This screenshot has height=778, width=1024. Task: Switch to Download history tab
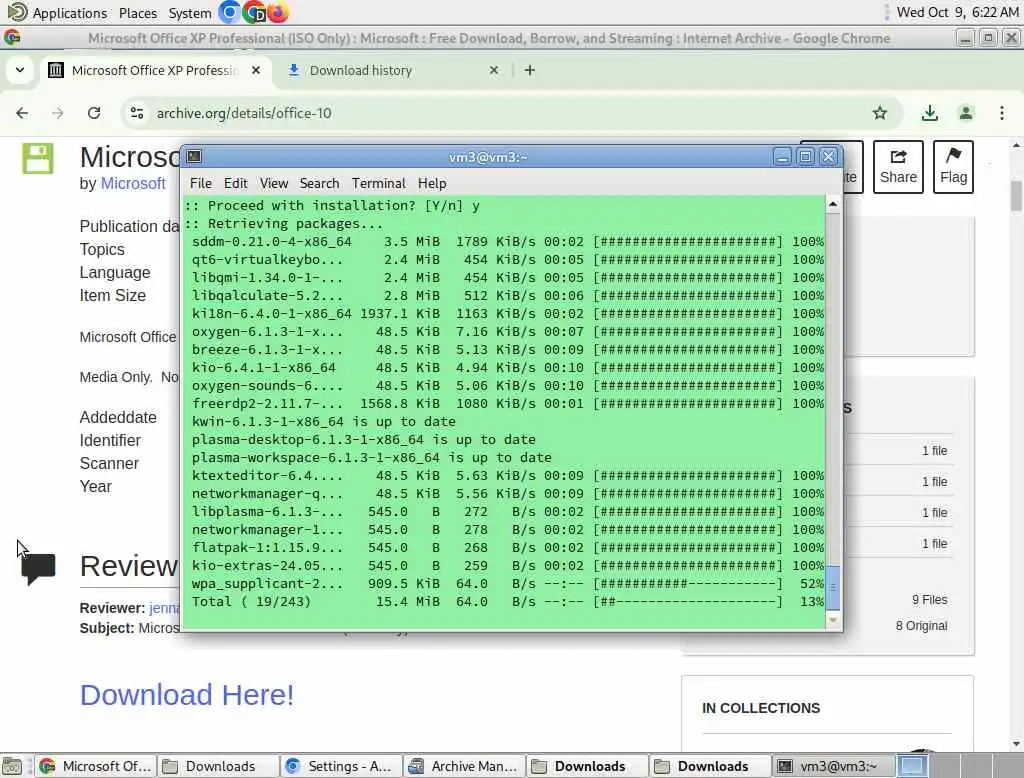(x=392, y=70)
